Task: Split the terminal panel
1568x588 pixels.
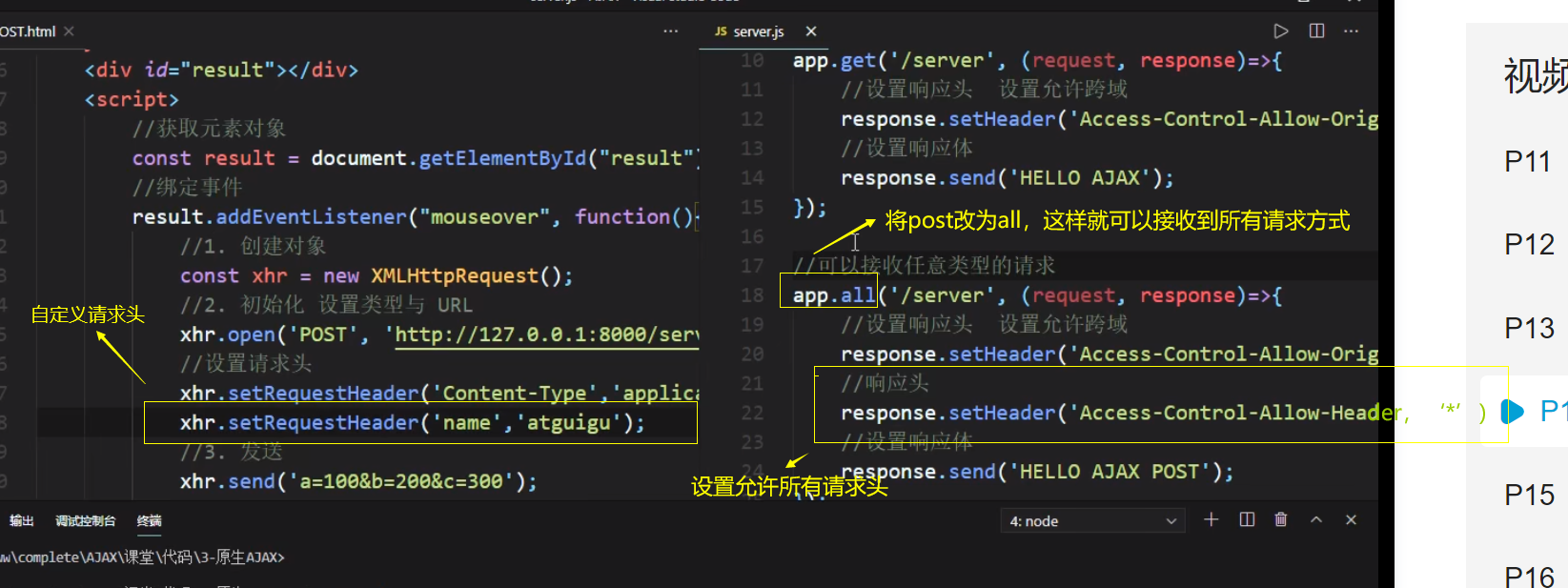Action: [1247, 519]
